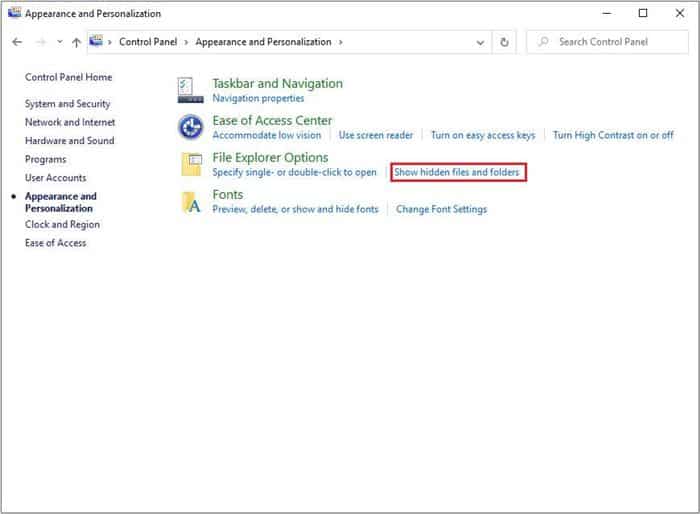
Task: Open Hardware and Sound category
Action: click(x=69, y=141)
